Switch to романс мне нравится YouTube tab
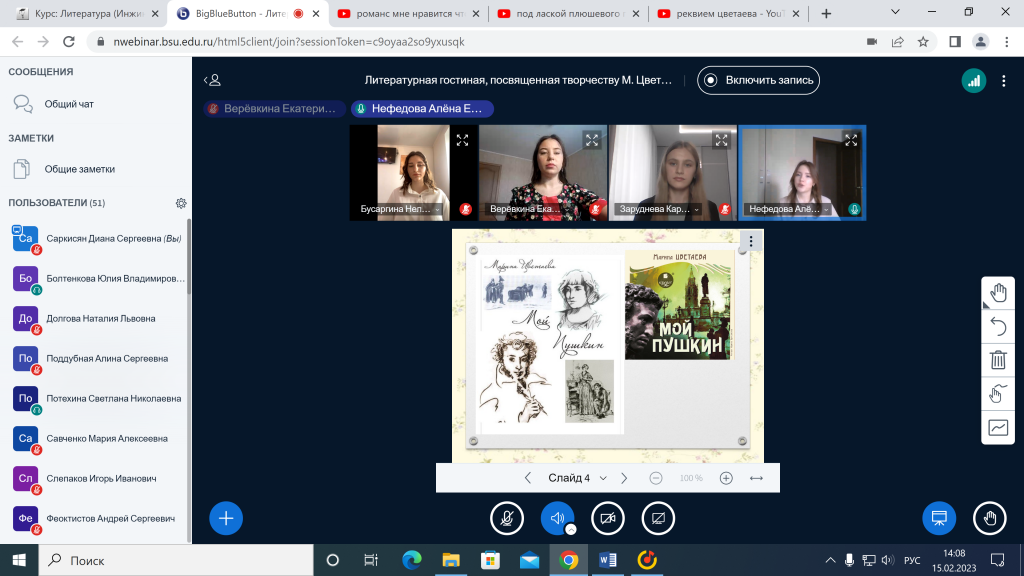 (408, 14)
